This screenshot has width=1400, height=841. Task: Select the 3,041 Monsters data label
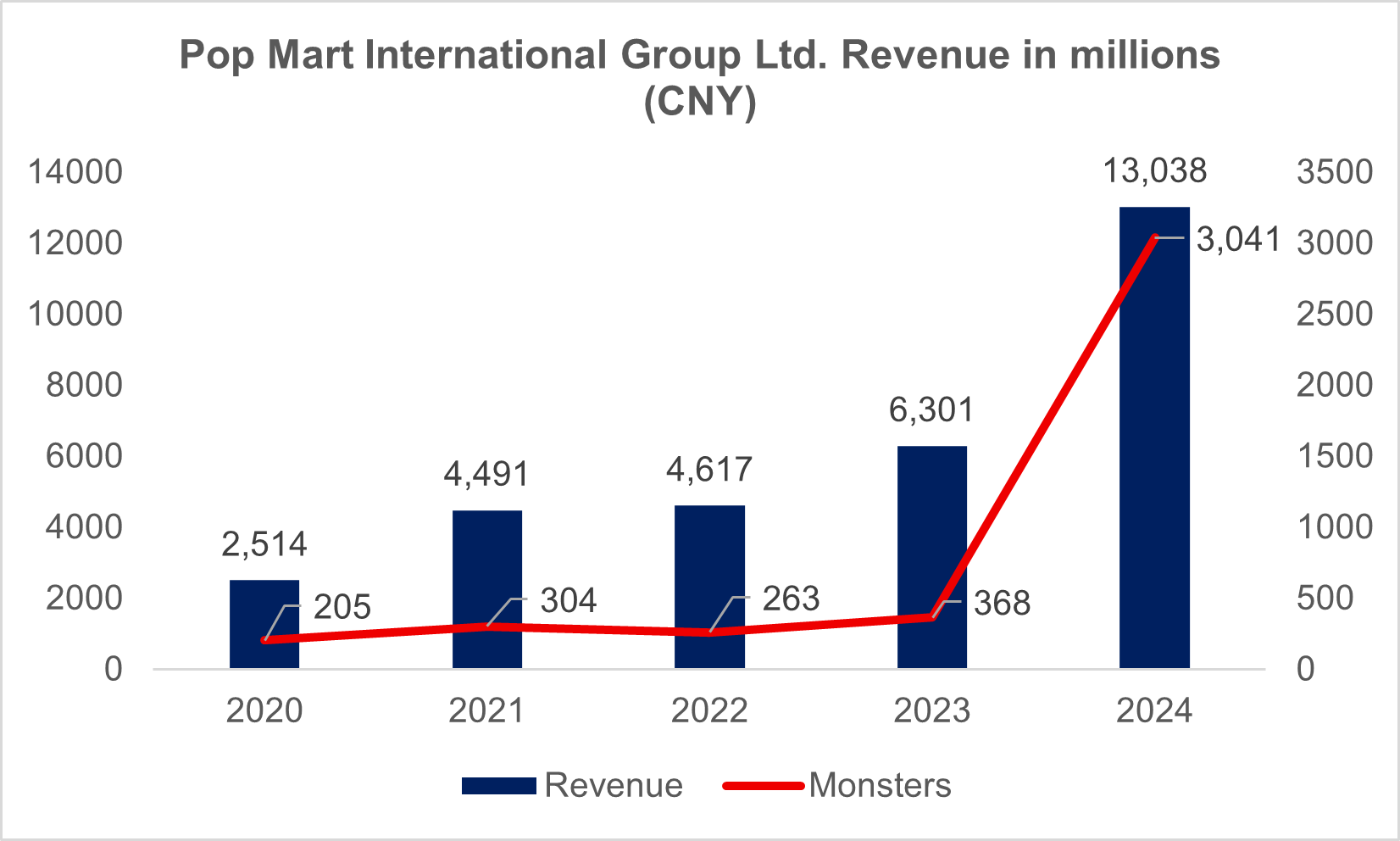tap(1237, 240)
